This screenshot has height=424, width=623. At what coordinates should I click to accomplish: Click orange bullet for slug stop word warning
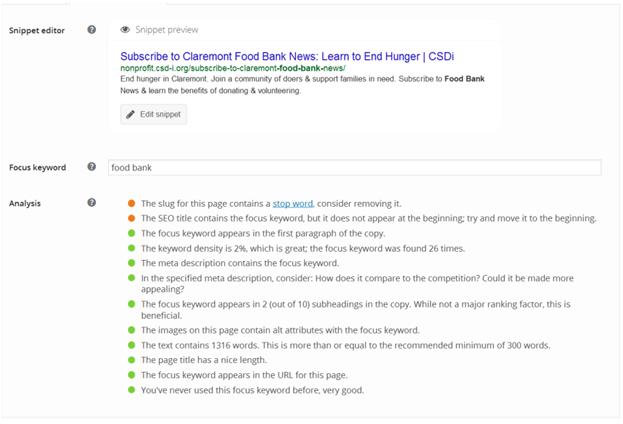tap(132, 203)
